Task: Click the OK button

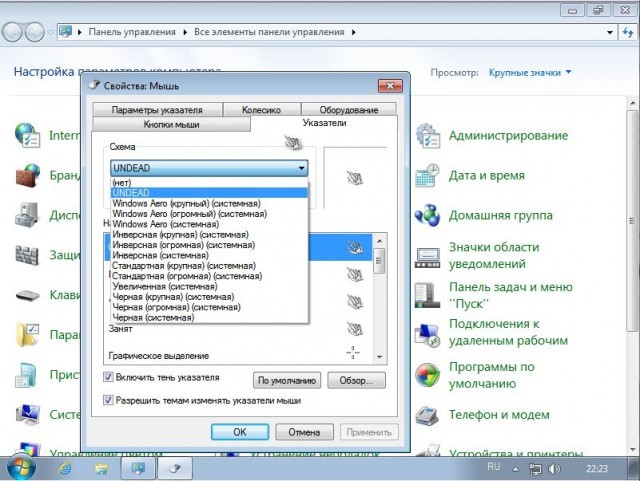Action: point(240,432)
